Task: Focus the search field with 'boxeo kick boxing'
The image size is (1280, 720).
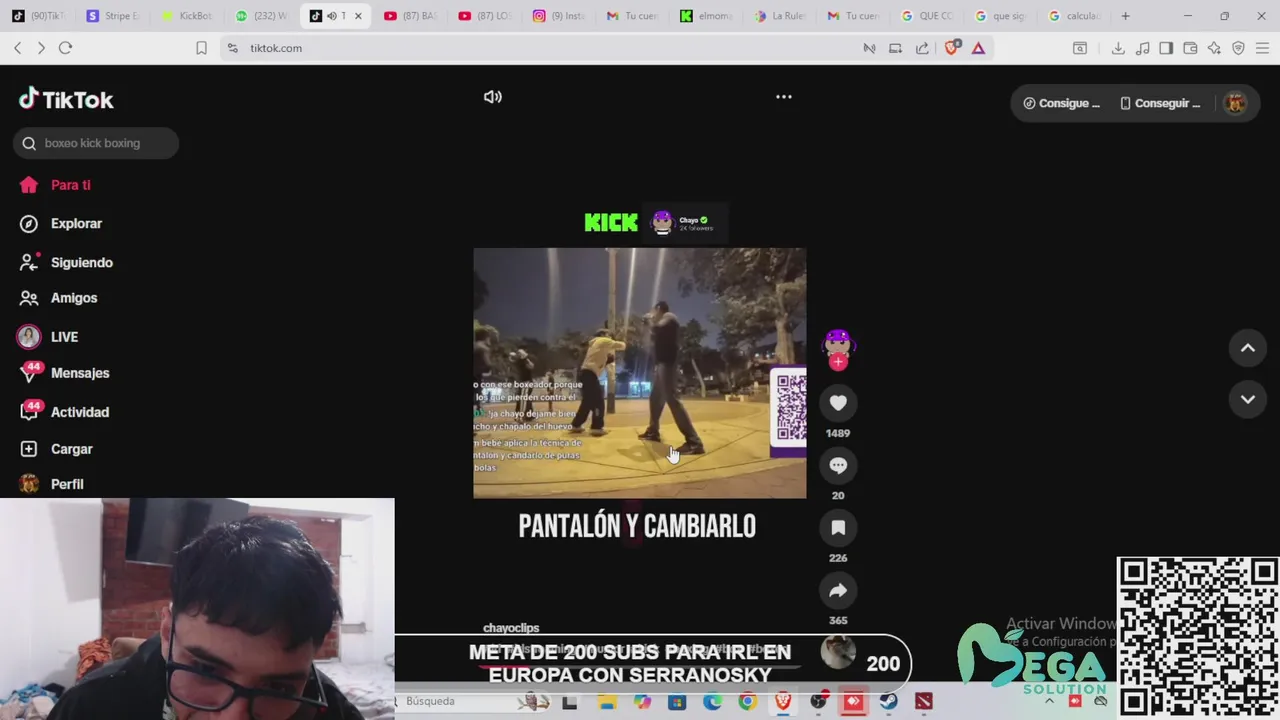Action: [96, 143]
